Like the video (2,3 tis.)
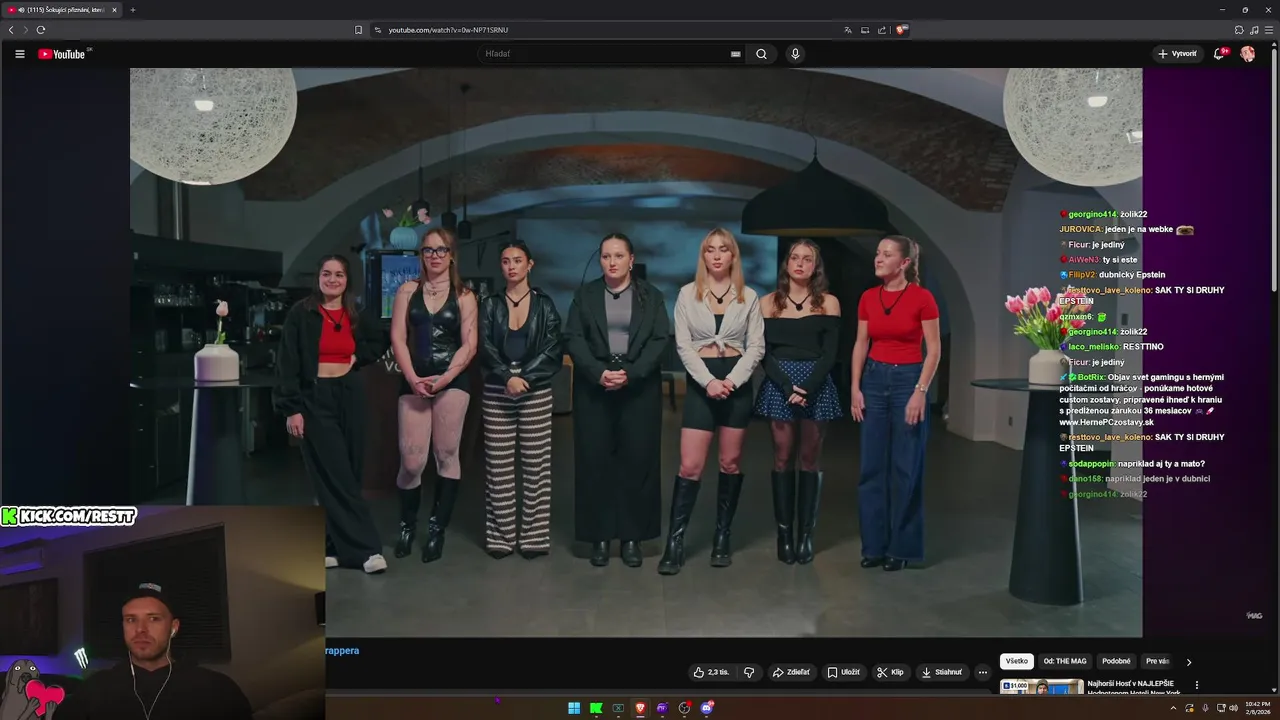The height and width of the screenshot is (720, 1280). click(711, 672)
